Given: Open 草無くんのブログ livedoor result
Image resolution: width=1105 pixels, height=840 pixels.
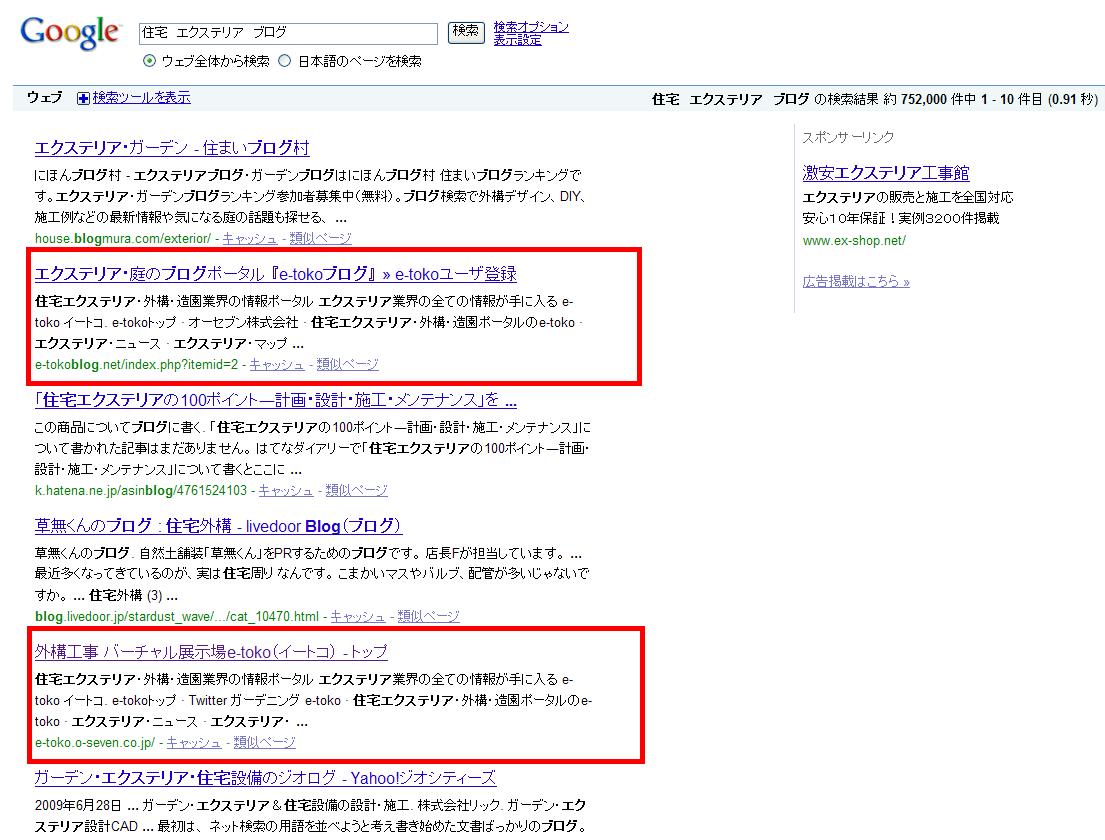Looking at the screenshot, I should click(x=218, y=526).
